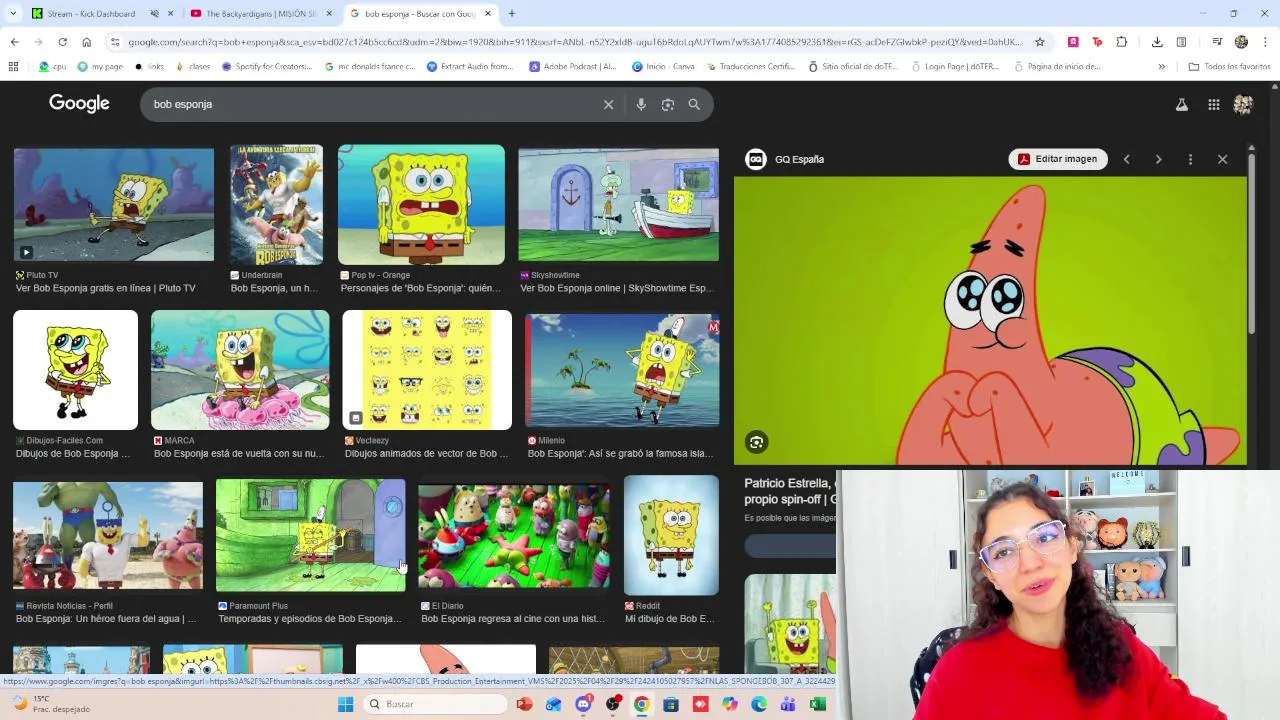Switch to Stream - Kick Dashboard tab
This screenshot has height=720, width=1280.
[90, 14]
